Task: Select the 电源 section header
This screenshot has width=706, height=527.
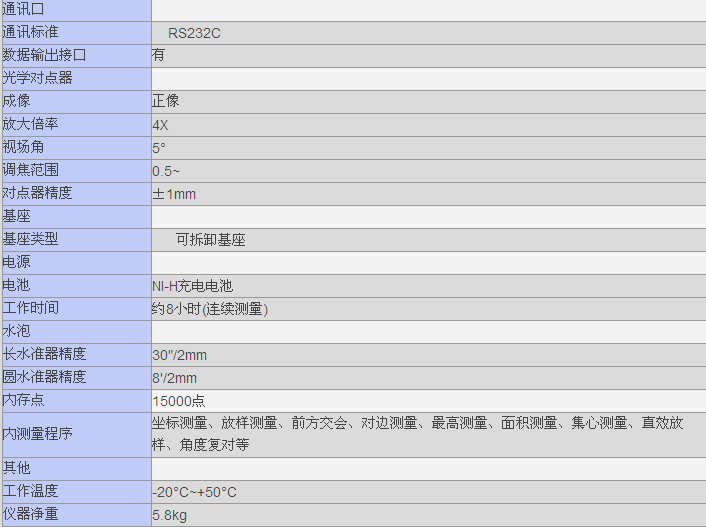Action: pyautogui.click(x=17, y=263)
